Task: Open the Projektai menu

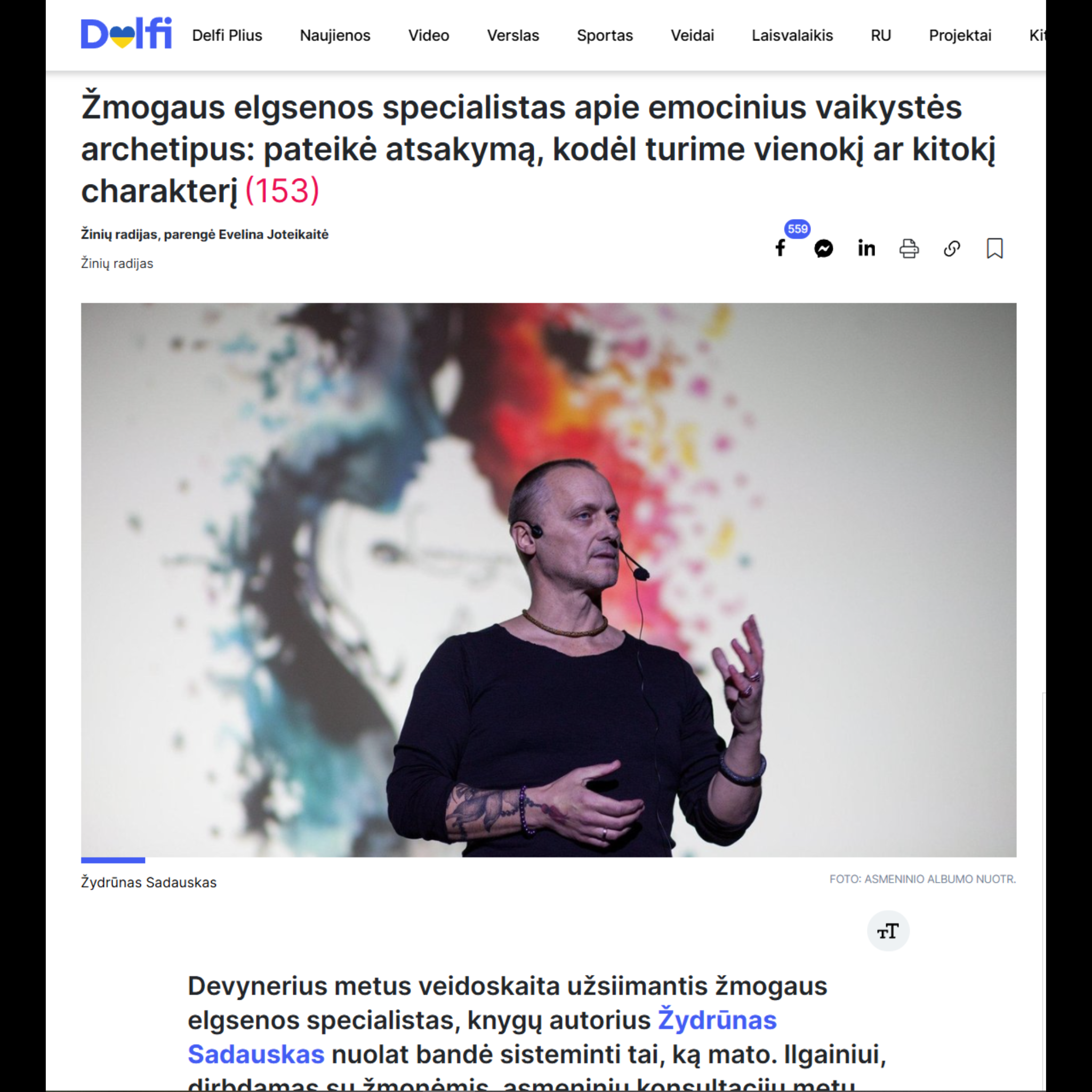Action: [960, 36]
